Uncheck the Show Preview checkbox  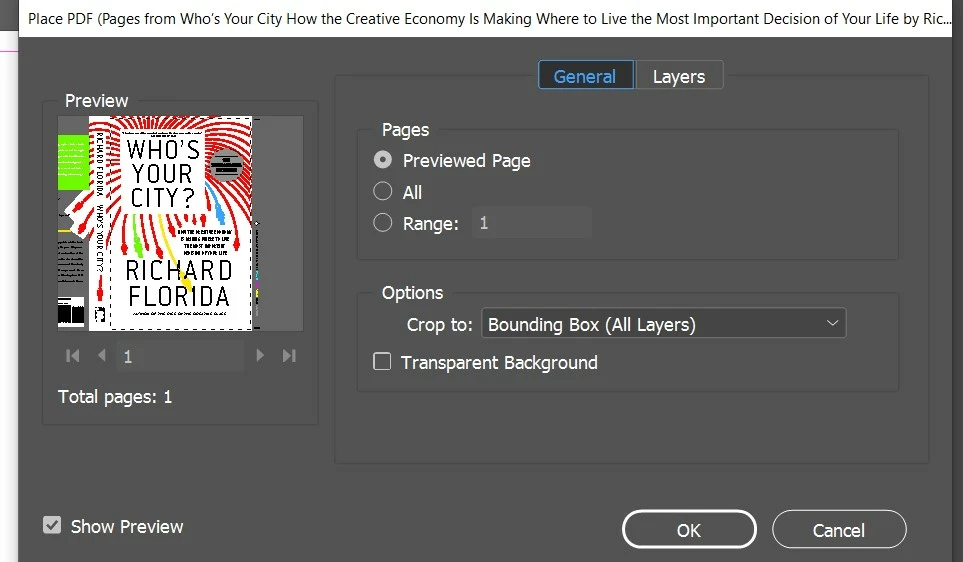[52, 525]
